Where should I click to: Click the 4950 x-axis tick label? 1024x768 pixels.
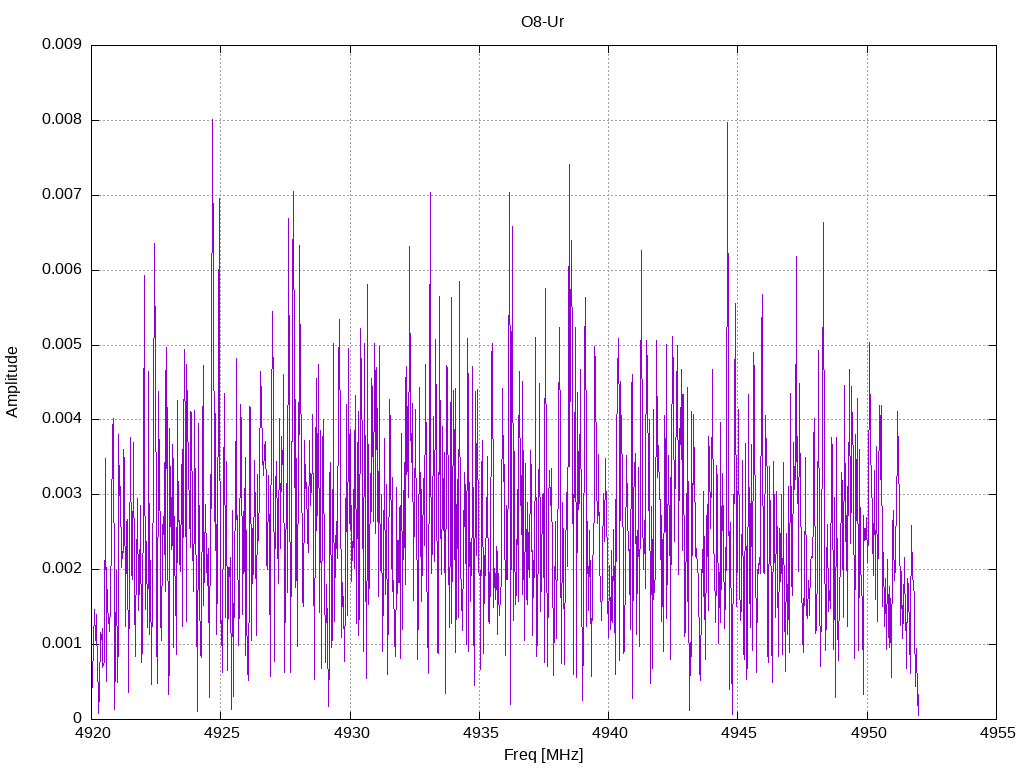pyautogui.click(x=868, y=733)
